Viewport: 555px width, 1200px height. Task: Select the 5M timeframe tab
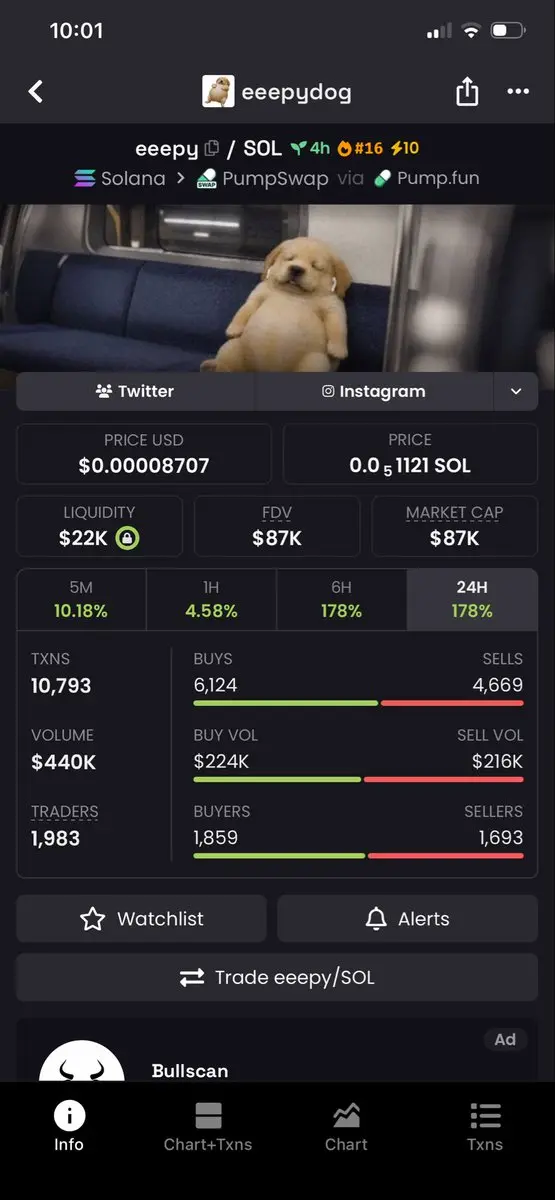81,599
